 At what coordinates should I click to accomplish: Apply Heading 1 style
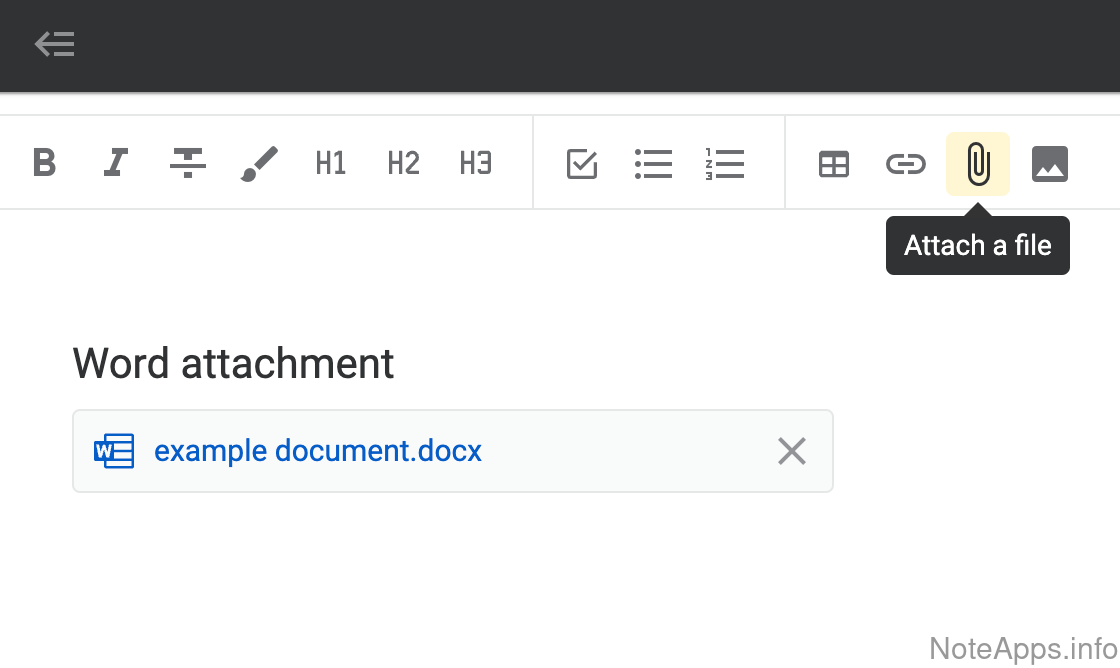(331, 163)
